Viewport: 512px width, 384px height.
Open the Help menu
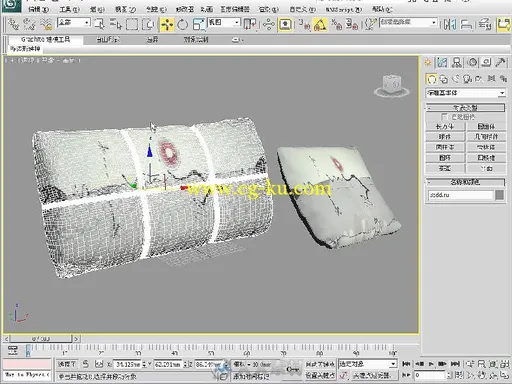pos(382,9)
